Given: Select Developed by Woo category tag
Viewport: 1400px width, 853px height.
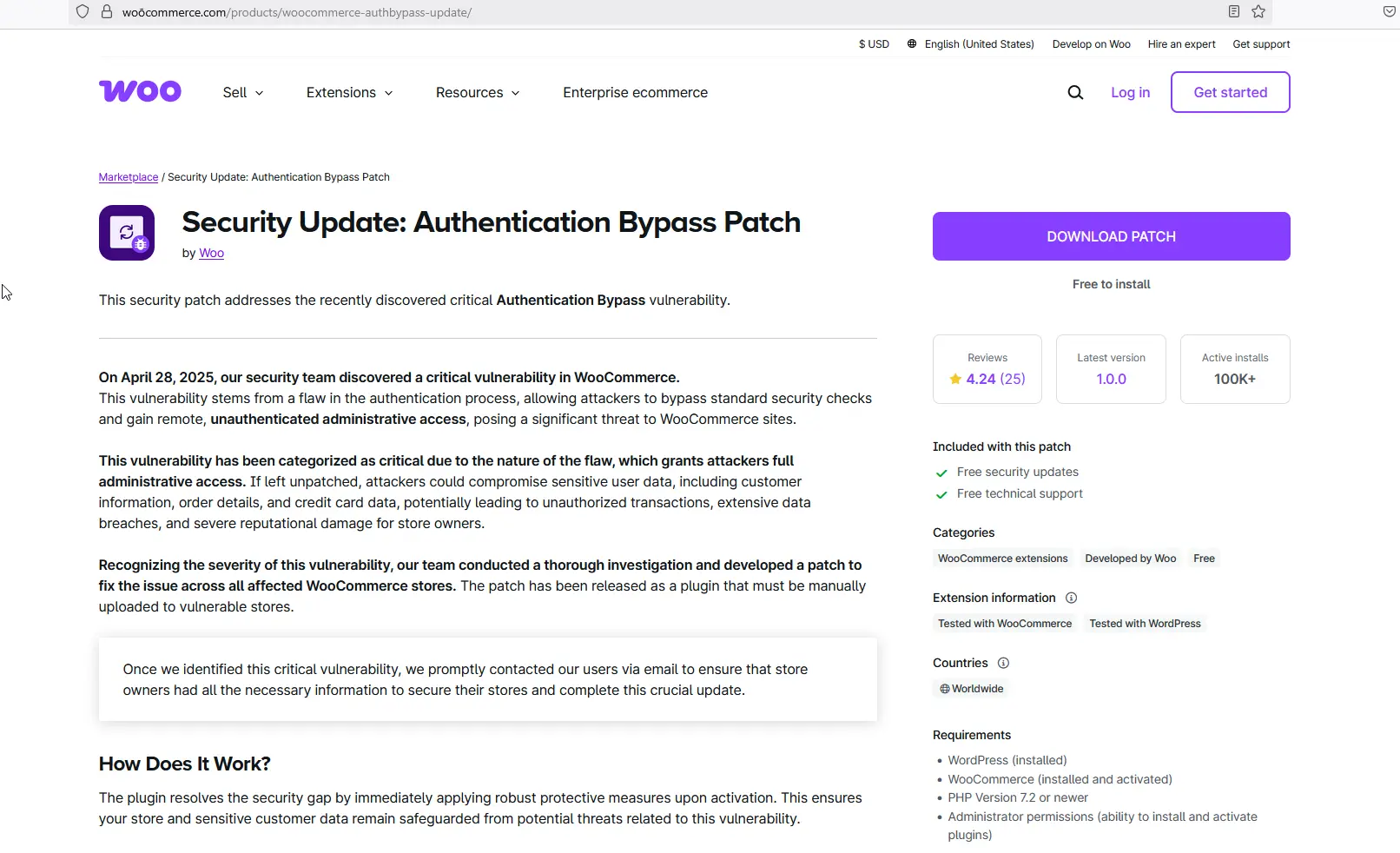Looking at the screenshot, I should 1130,559.
